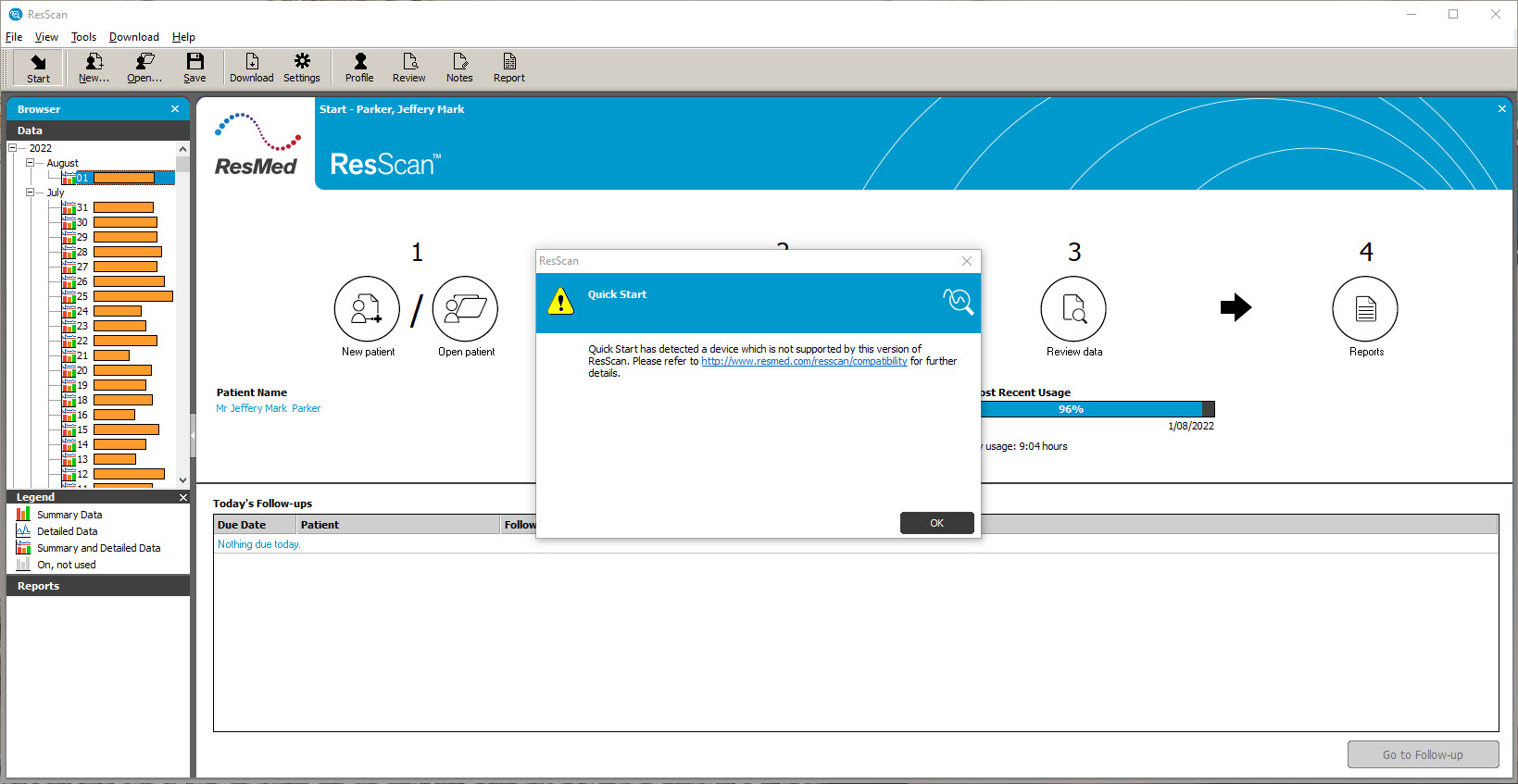The image size is (1518, 784).
Task: Click the 96% recent usage bar
Action: pyautogui.click(x=1098, y=409)
